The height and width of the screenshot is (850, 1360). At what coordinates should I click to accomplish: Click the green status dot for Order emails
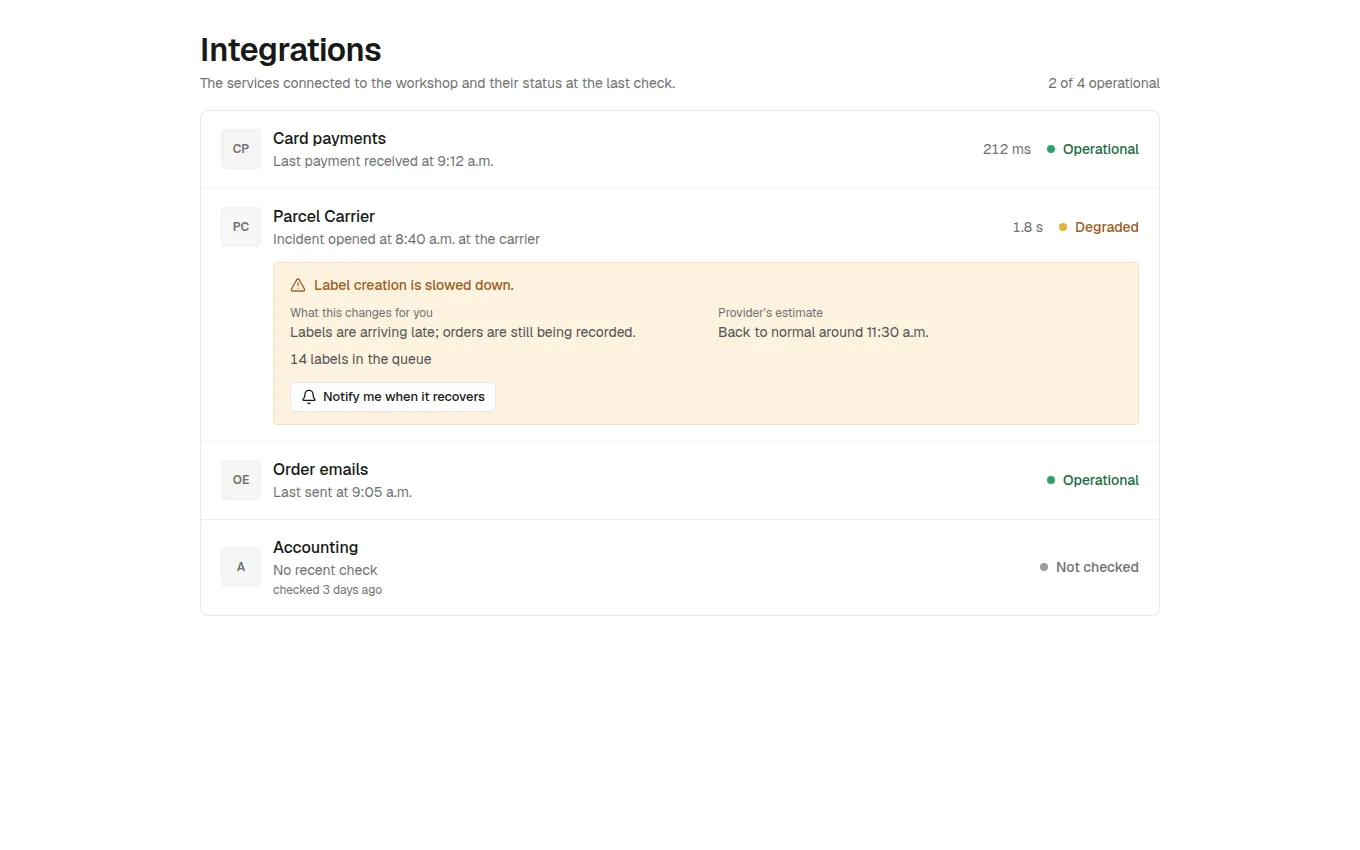[x=1051, y=480]
